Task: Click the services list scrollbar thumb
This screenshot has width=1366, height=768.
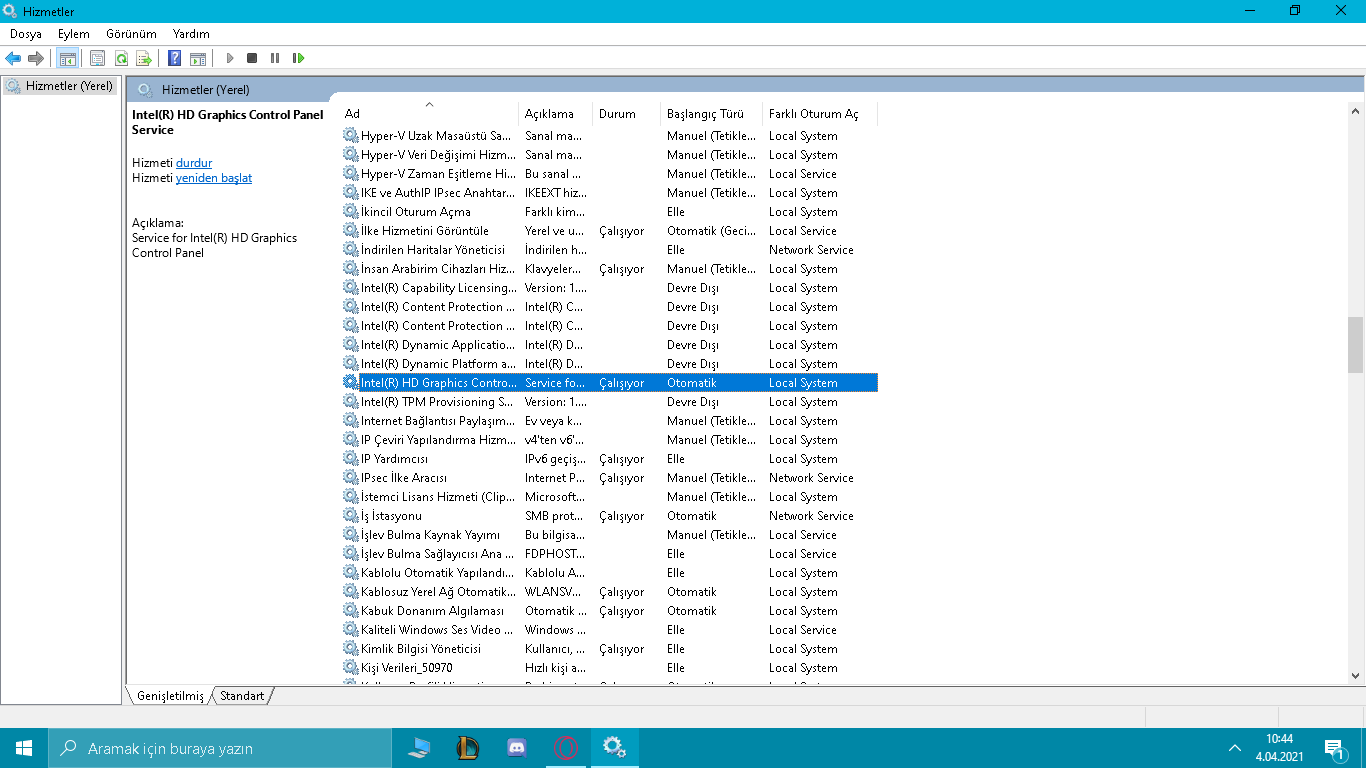Action: [1356, 345]
